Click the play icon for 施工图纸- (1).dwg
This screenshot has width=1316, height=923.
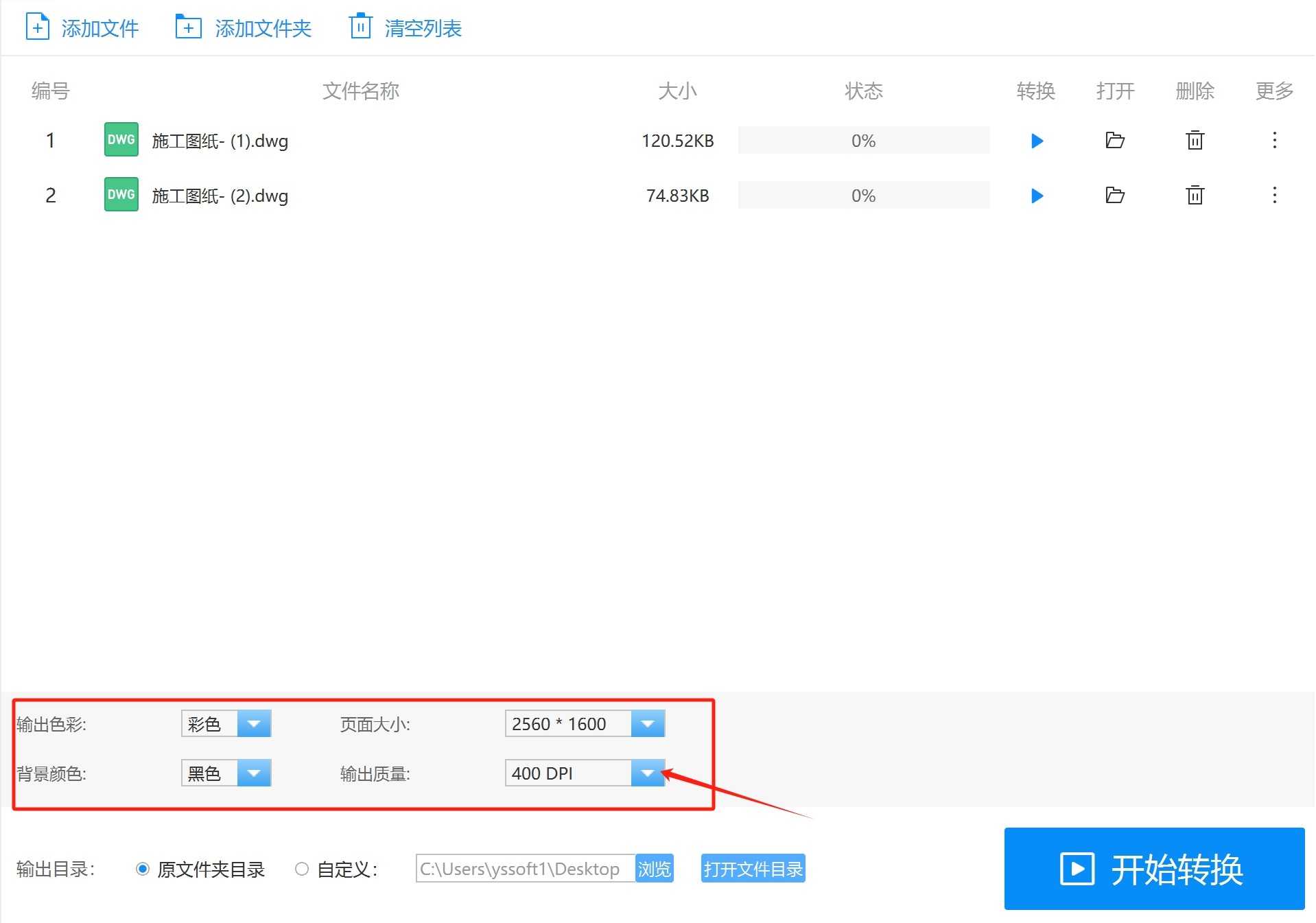point(1037,141)
